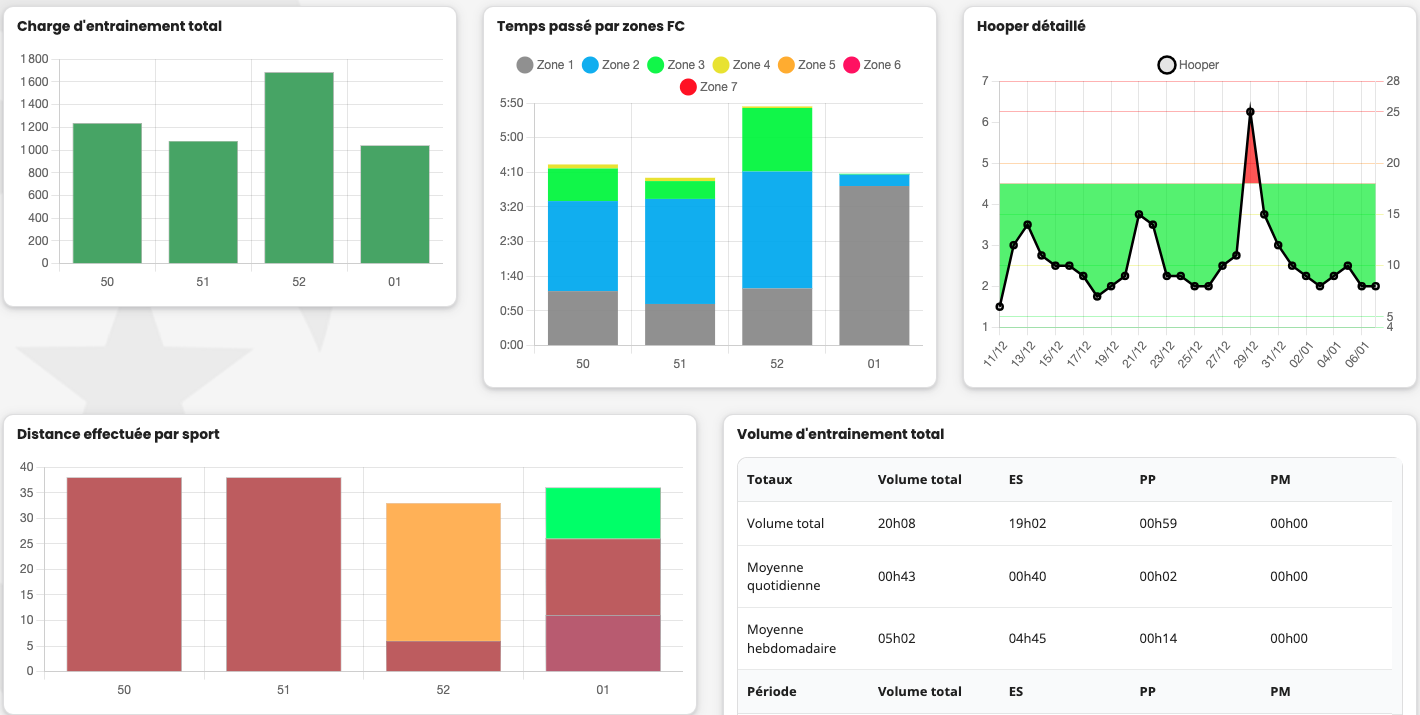Click the grey Zone 1 segment of week 01
The height and width of the screenshot is (715, 1420).
point(874,266)
